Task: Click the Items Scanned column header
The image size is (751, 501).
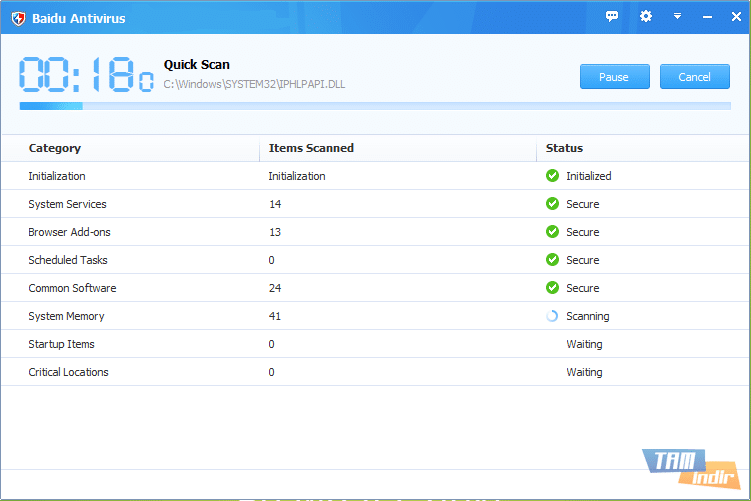Action: 311,148
